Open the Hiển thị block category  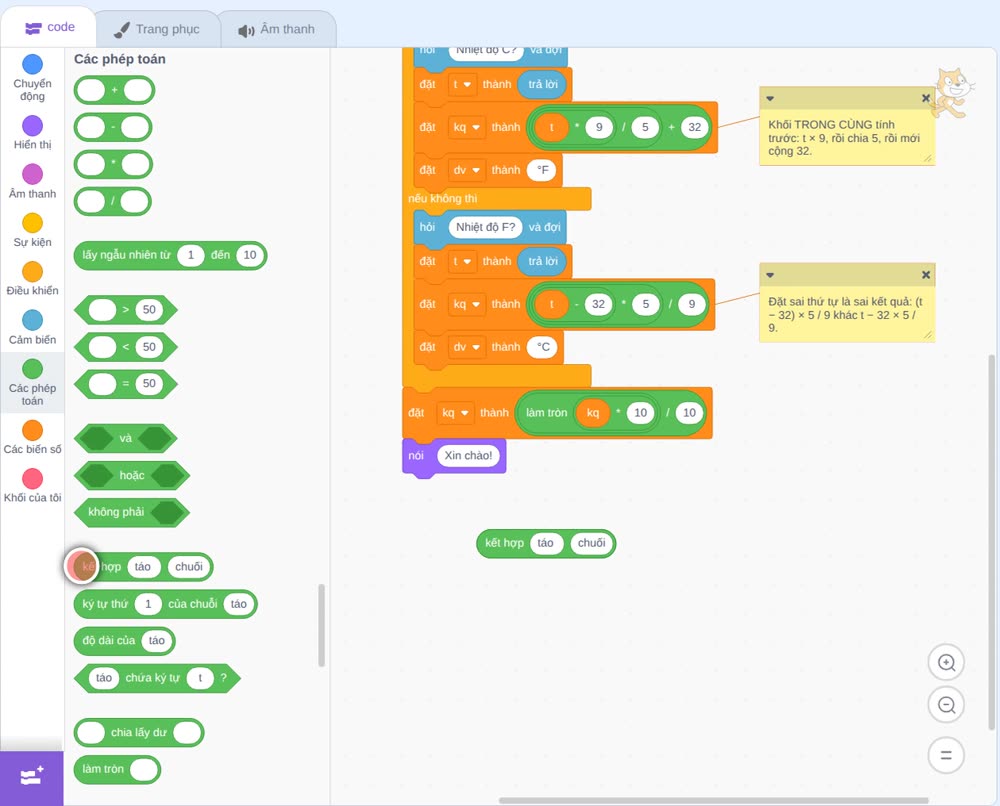pyautogui.click(x=33, y=133)
